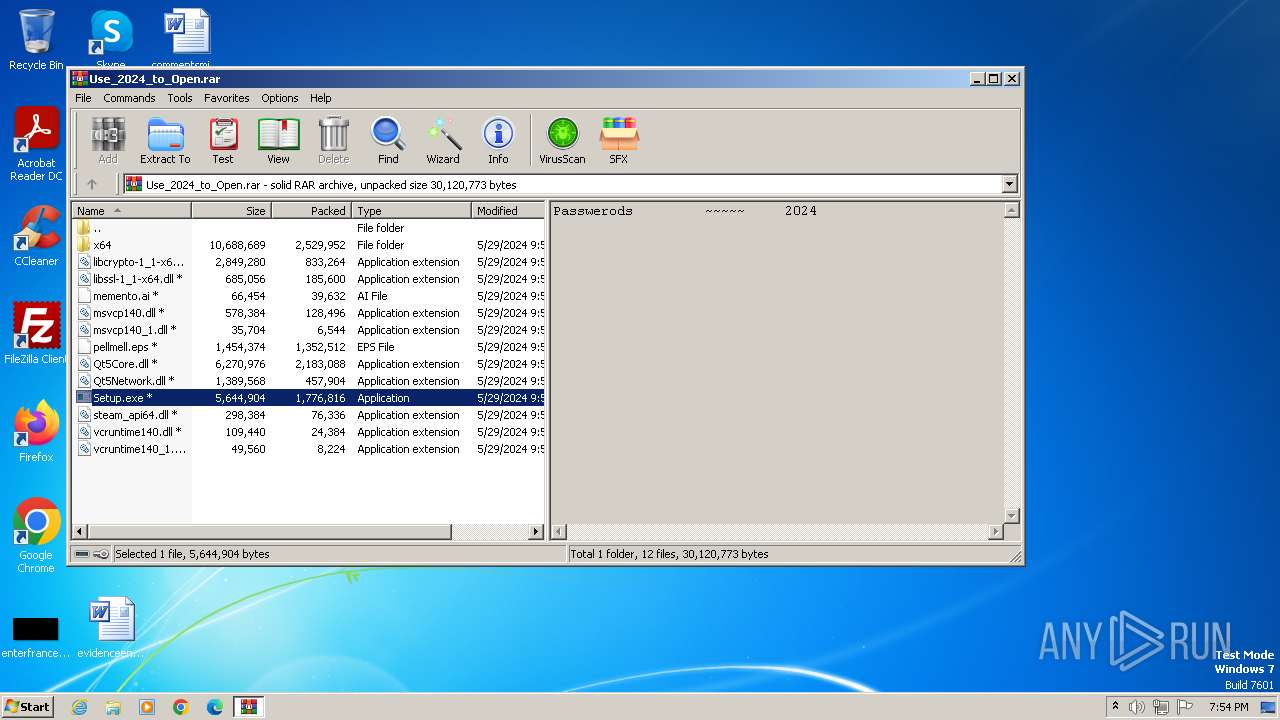Sort by the Name column header
The image size is (1280, 720).
(x=132, y=211)
